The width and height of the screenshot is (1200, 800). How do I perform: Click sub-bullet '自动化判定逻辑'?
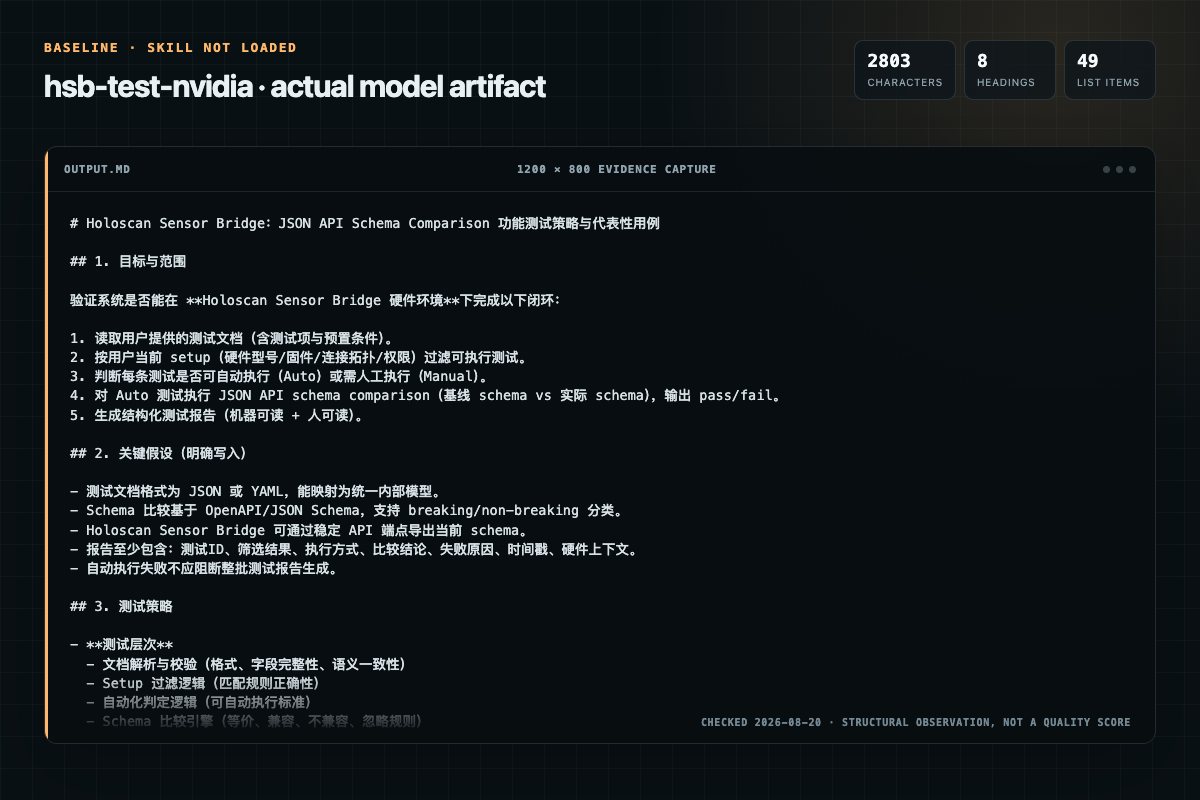(199, 701)
